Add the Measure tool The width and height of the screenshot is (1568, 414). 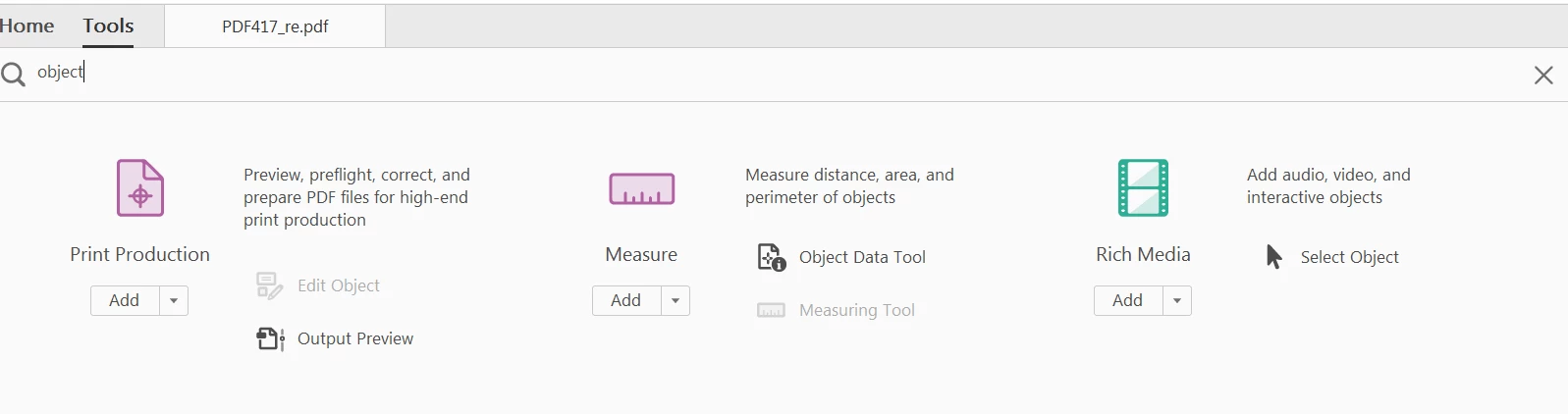click(625, 300)
